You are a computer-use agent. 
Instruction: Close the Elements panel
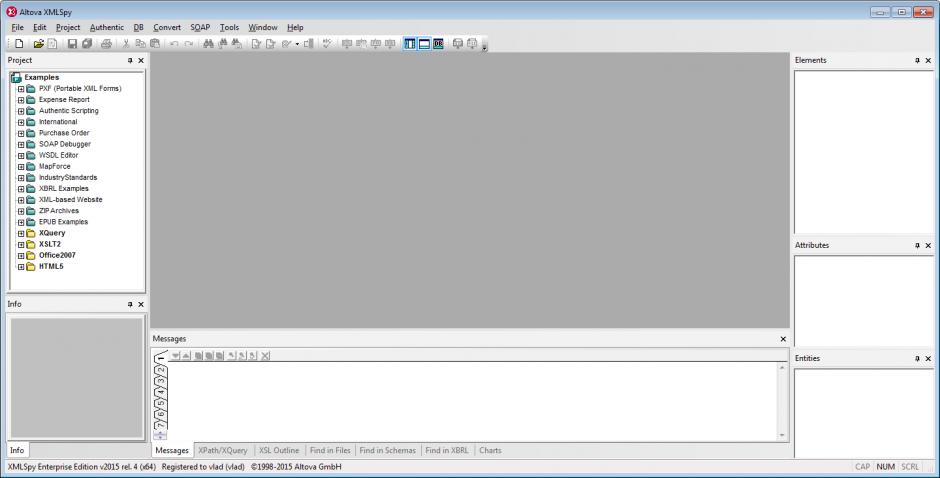(928, 61)
